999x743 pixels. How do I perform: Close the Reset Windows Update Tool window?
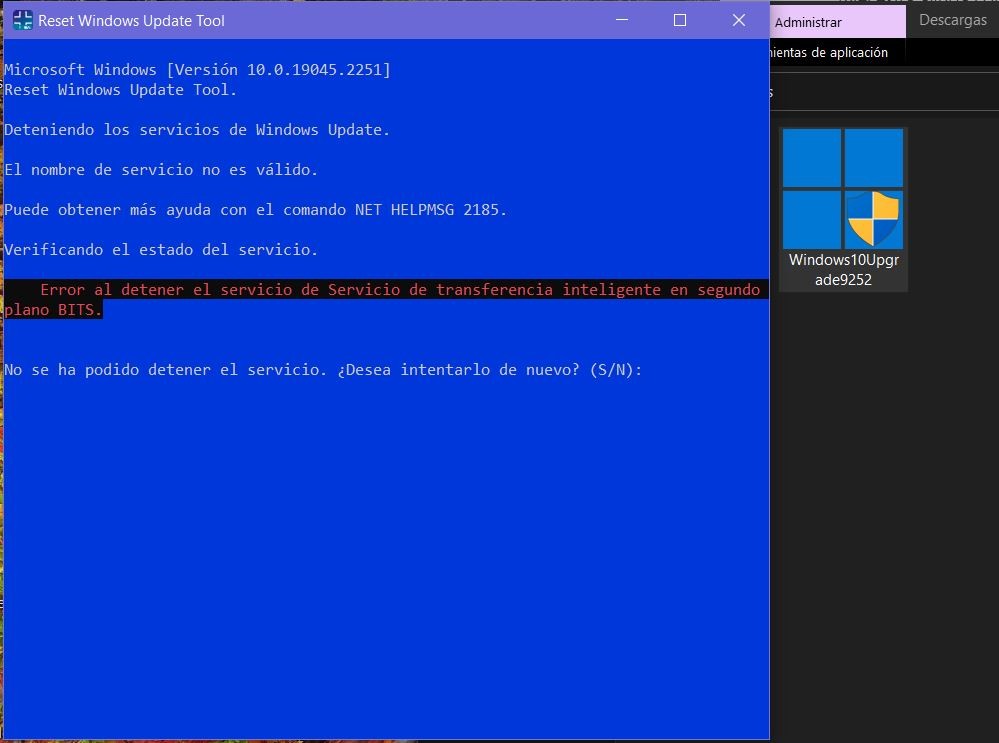(x=738, y=20)
